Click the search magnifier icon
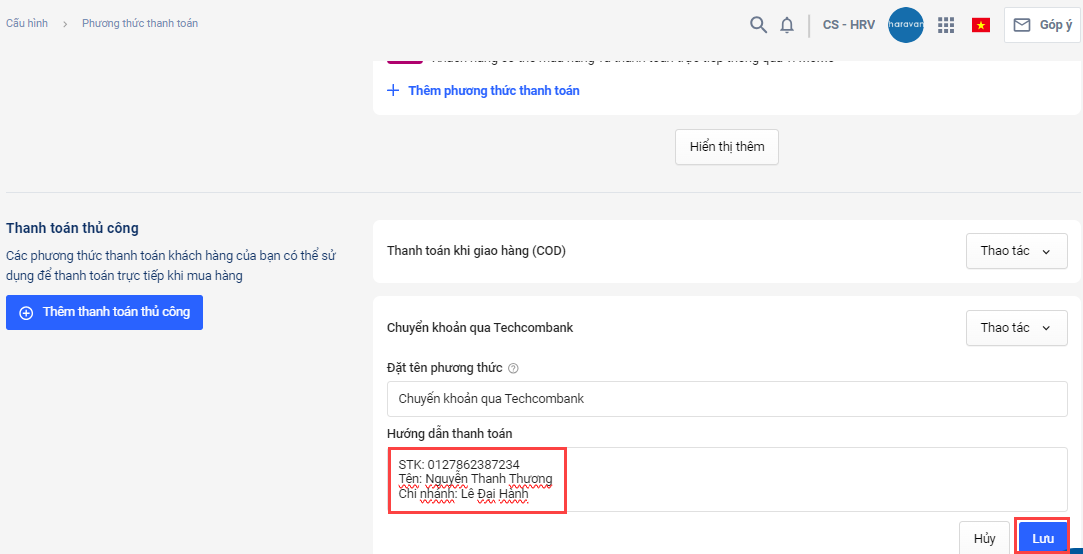The height and width of the screenshot is (554, 1083). click(x=759, y=25)
